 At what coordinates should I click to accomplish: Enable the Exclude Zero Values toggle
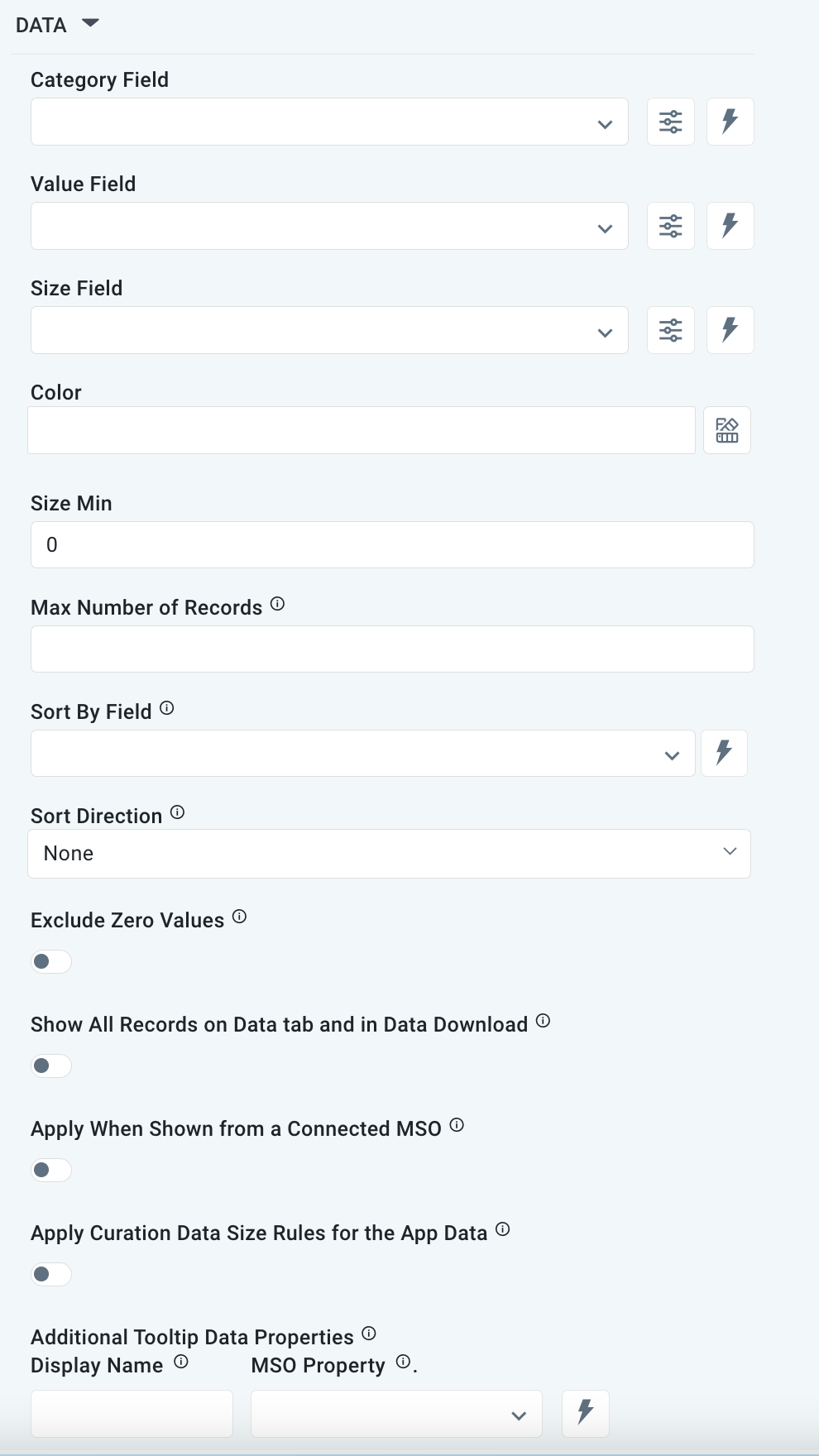pos(50,961)
